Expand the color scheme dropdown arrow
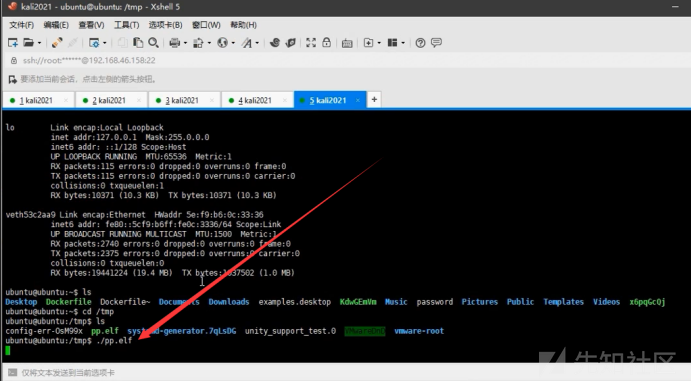 [x=209, y=43]
